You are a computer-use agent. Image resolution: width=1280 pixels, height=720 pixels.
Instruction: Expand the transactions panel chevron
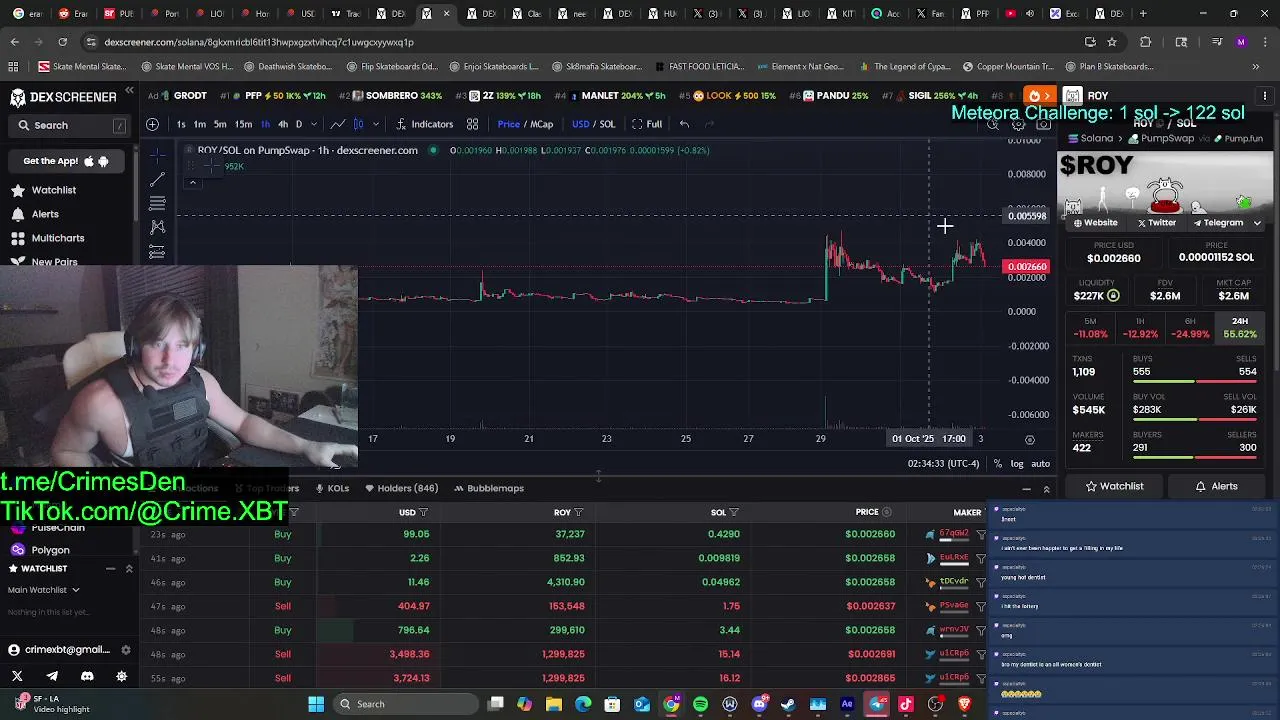[1046, 489]
